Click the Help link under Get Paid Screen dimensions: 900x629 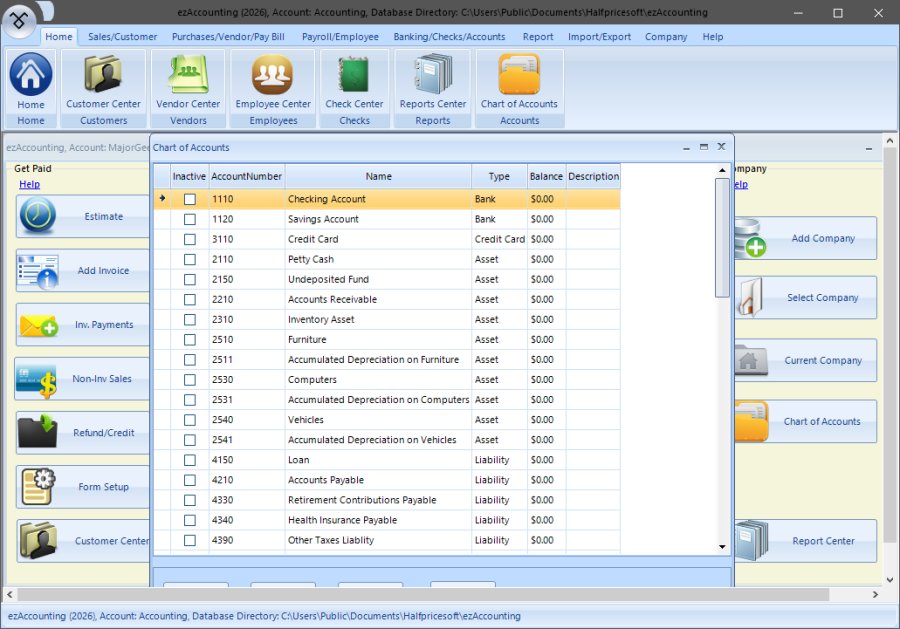(29, 184)
